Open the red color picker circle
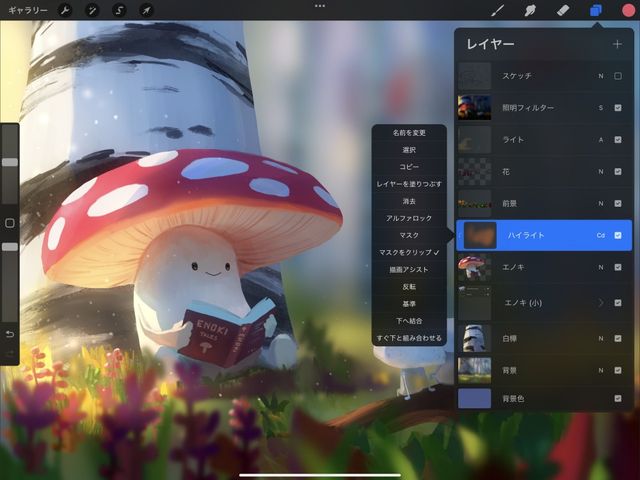The height and width of the screenshot is (480, 640). coord(628,10)
